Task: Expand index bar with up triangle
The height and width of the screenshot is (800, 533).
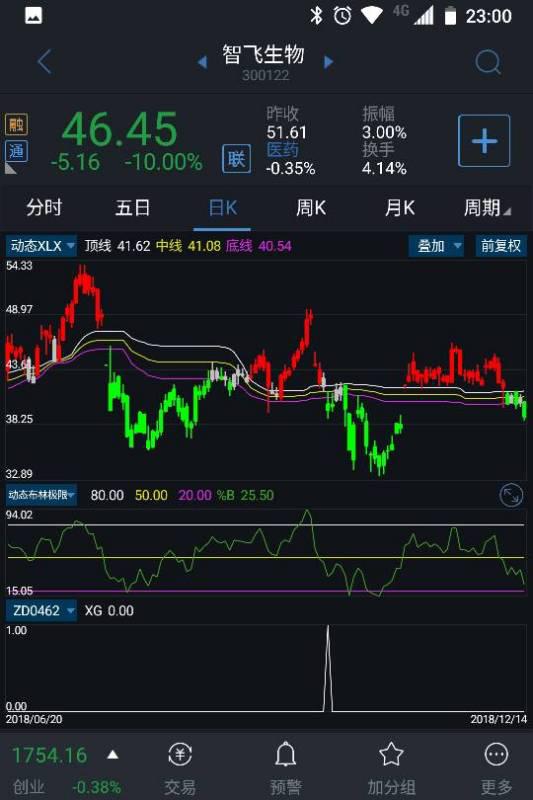Action: coord(113,755)
